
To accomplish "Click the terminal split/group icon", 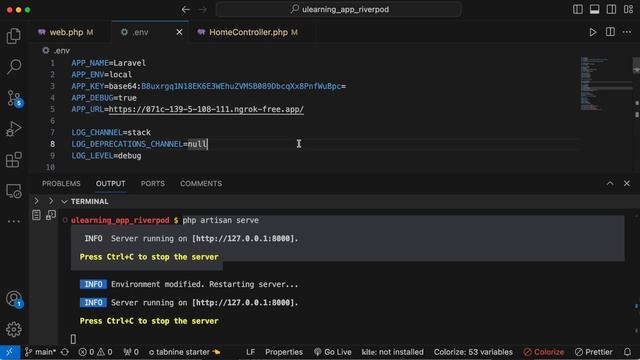I will tap(51, 215).
